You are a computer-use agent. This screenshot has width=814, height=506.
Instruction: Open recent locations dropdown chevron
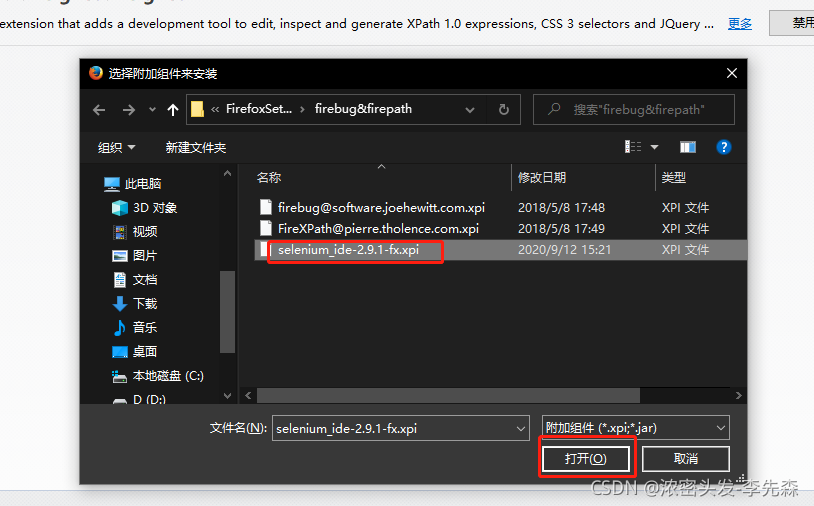click(152, 110)
